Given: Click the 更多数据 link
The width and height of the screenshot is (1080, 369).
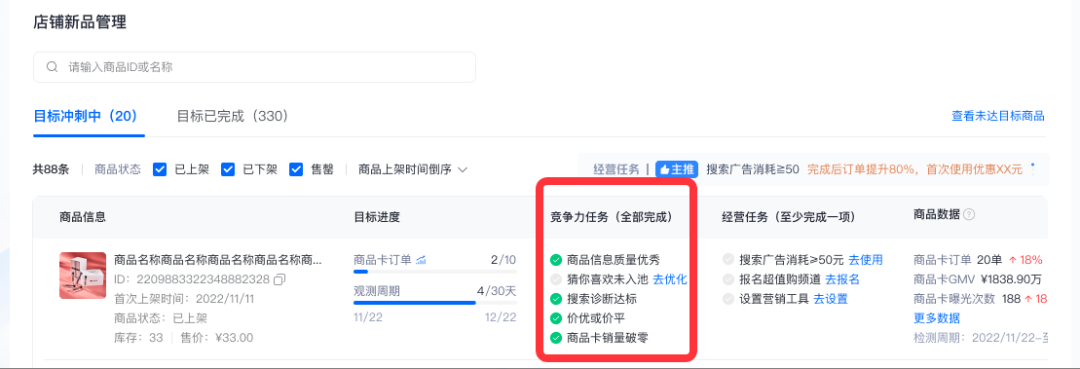Looking at the screenshot, I should pos(936,318).
